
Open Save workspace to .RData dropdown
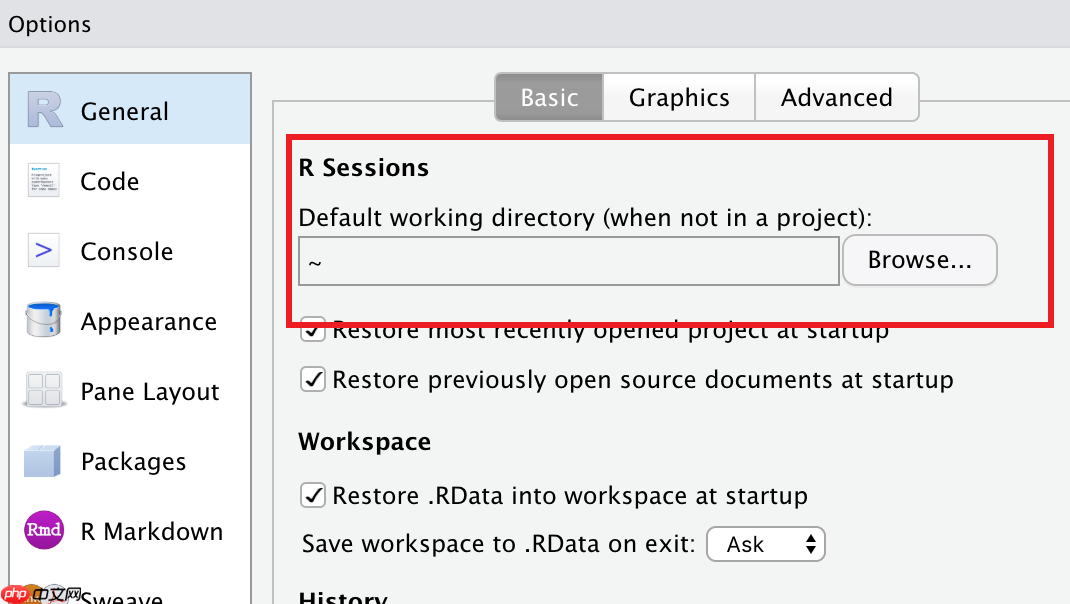tap(765, 545)
